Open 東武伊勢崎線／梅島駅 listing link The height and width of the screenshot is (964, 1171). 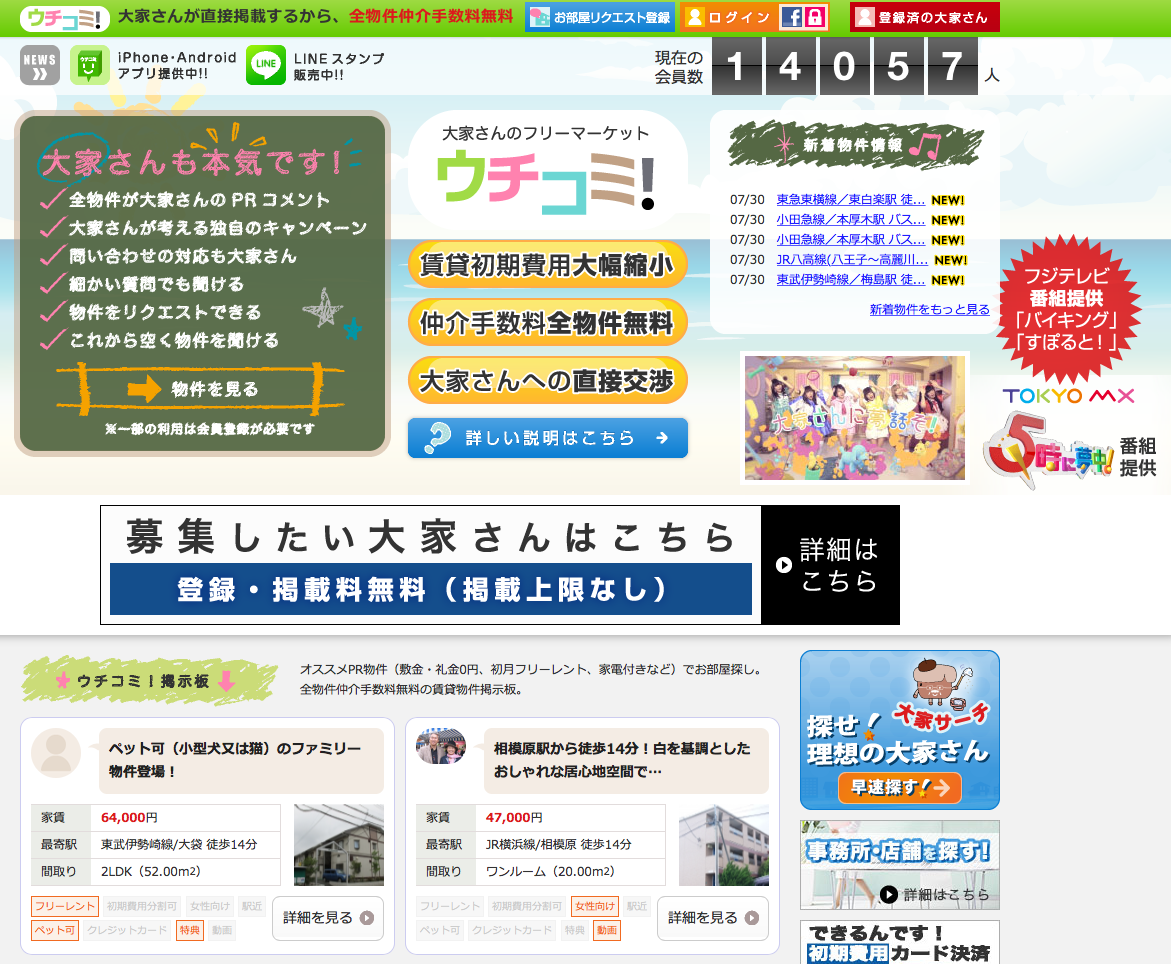tap(851, 279)
